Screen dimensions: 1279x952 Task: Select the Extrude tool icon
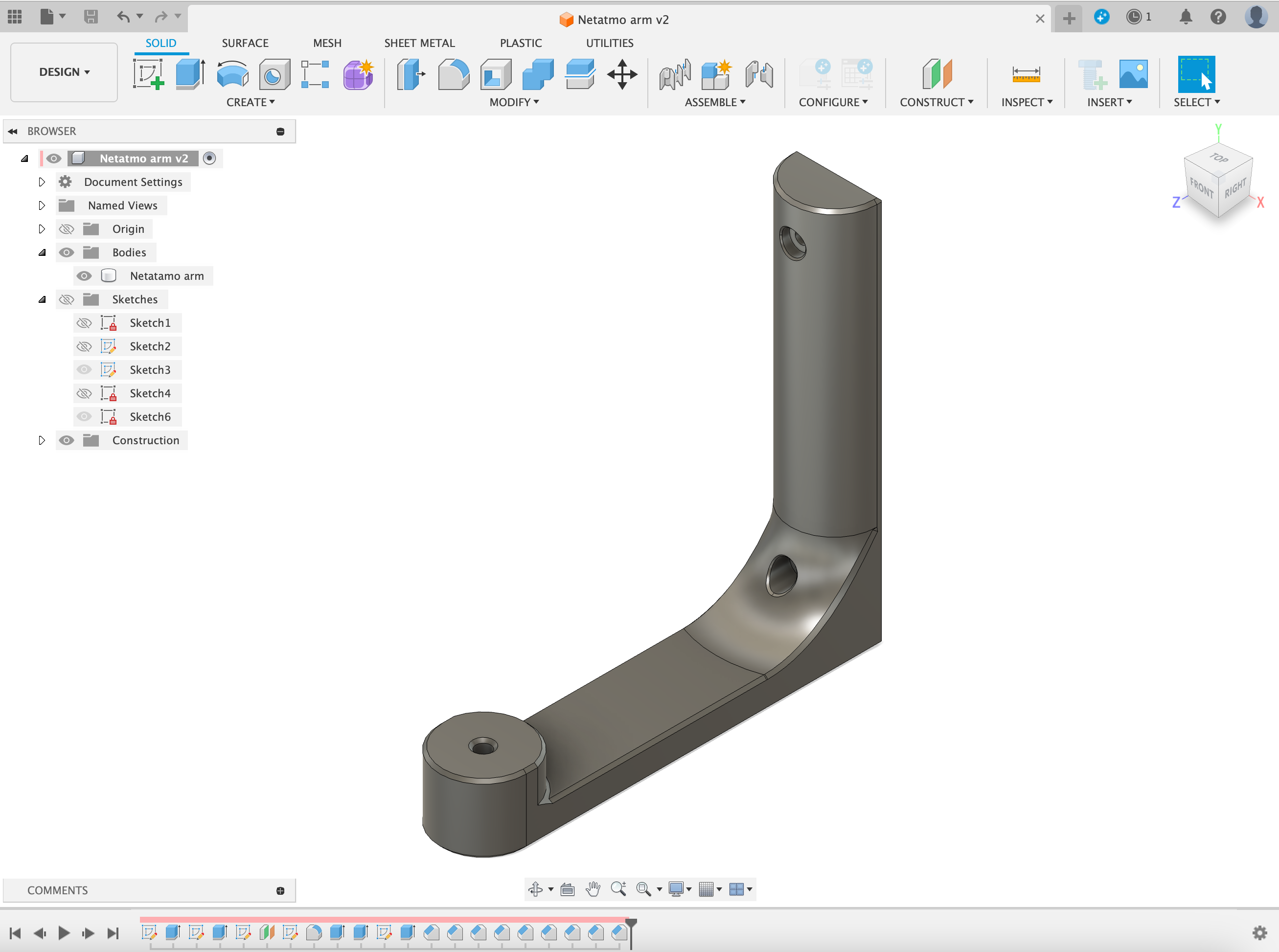tap(190, 74)
